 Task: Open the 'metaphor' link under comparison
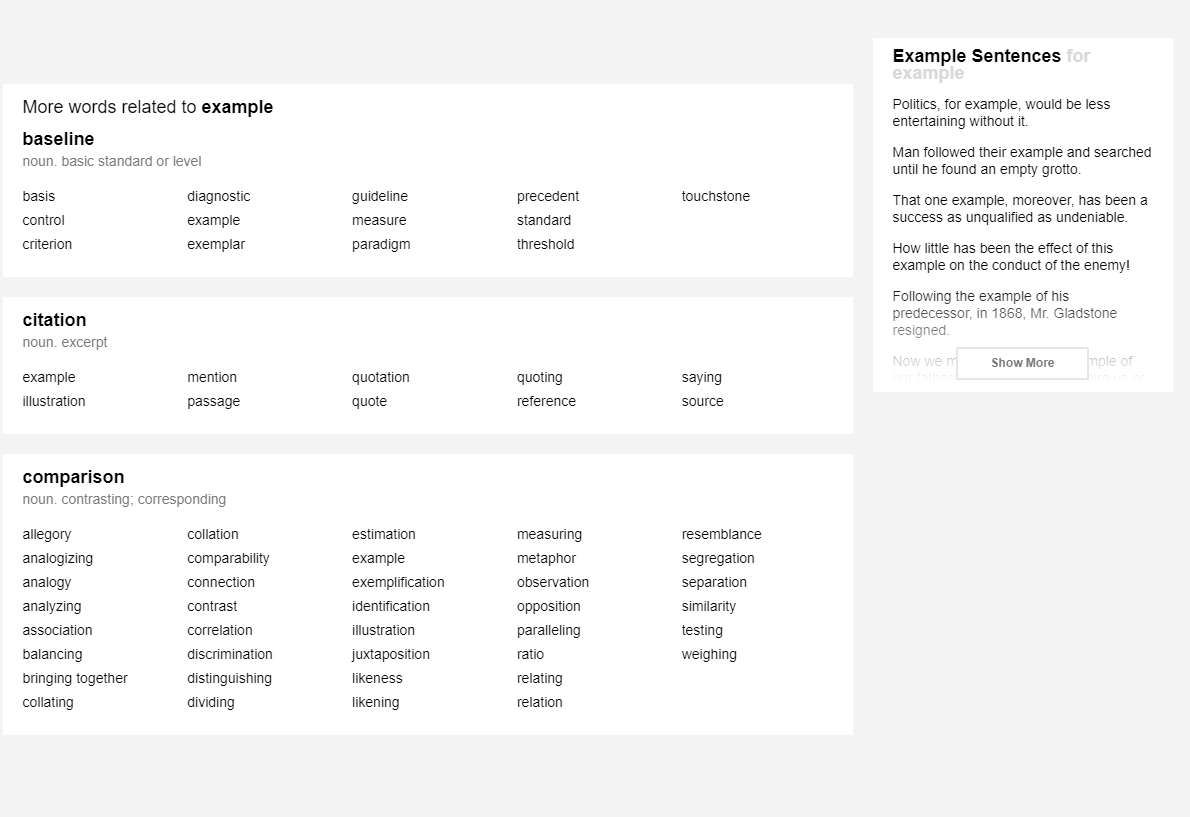(x=546, y=558)
